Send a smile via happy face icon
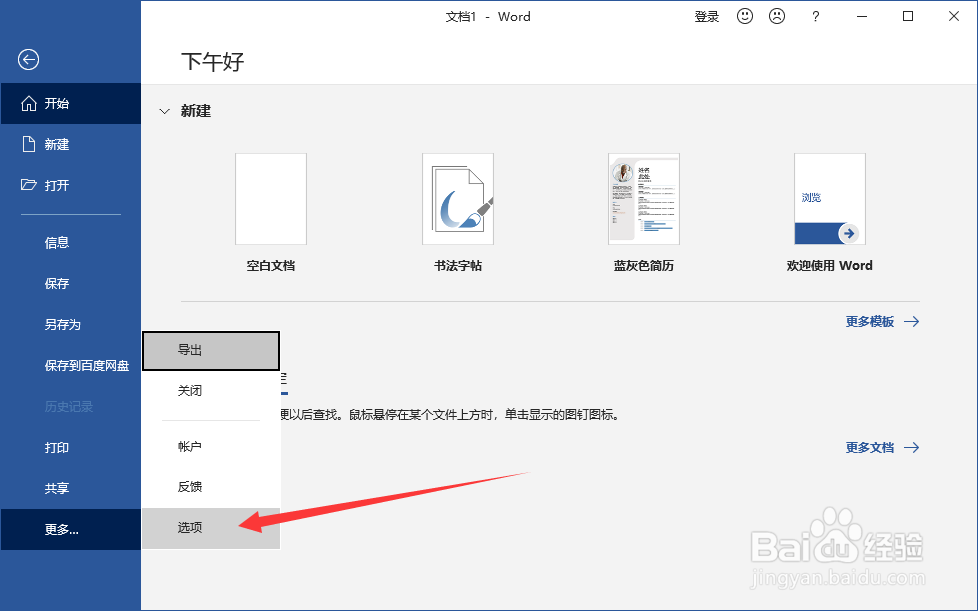 click(745, 16)
